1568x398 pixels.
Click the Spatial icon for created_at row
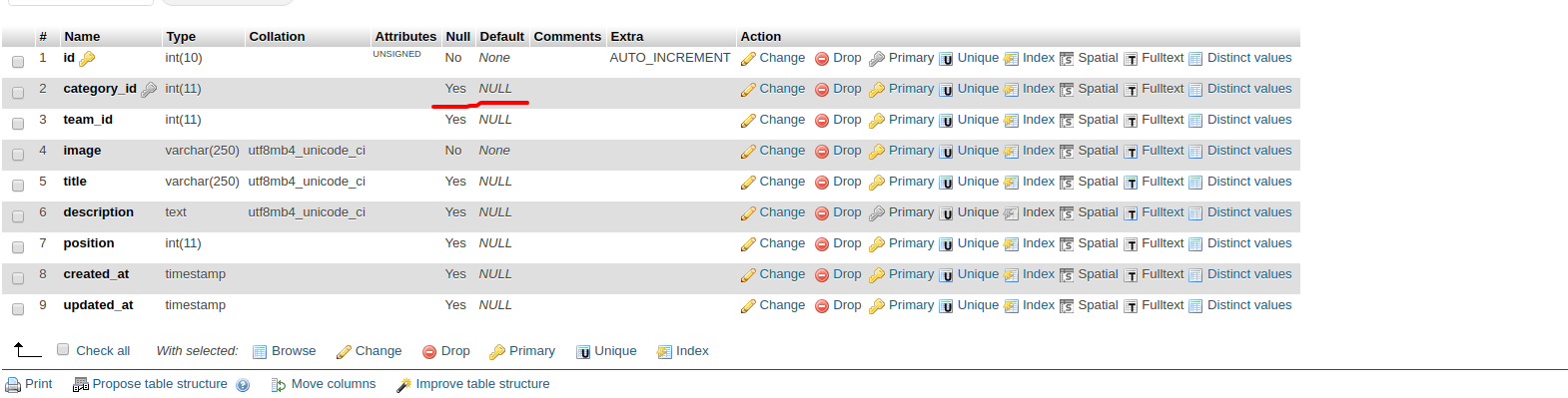pos(1067,275)
